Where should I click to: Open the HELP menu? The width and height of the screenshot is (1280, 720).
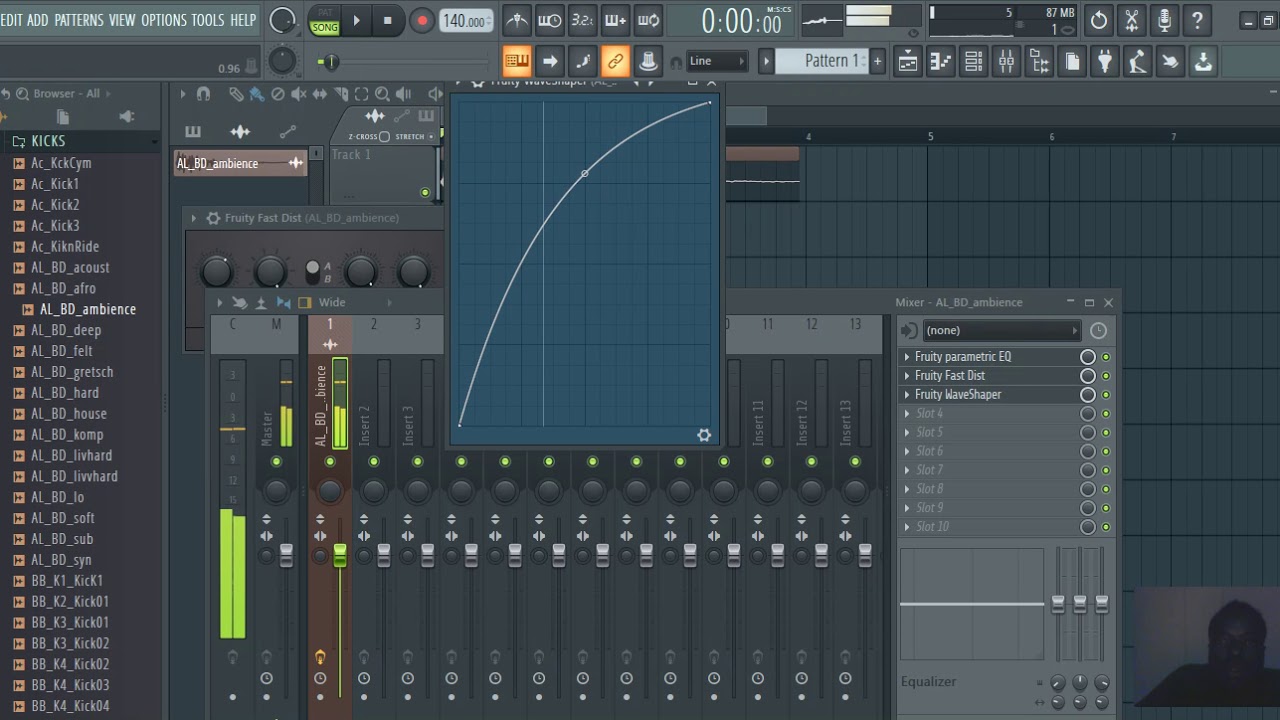[x=243, y=20]
